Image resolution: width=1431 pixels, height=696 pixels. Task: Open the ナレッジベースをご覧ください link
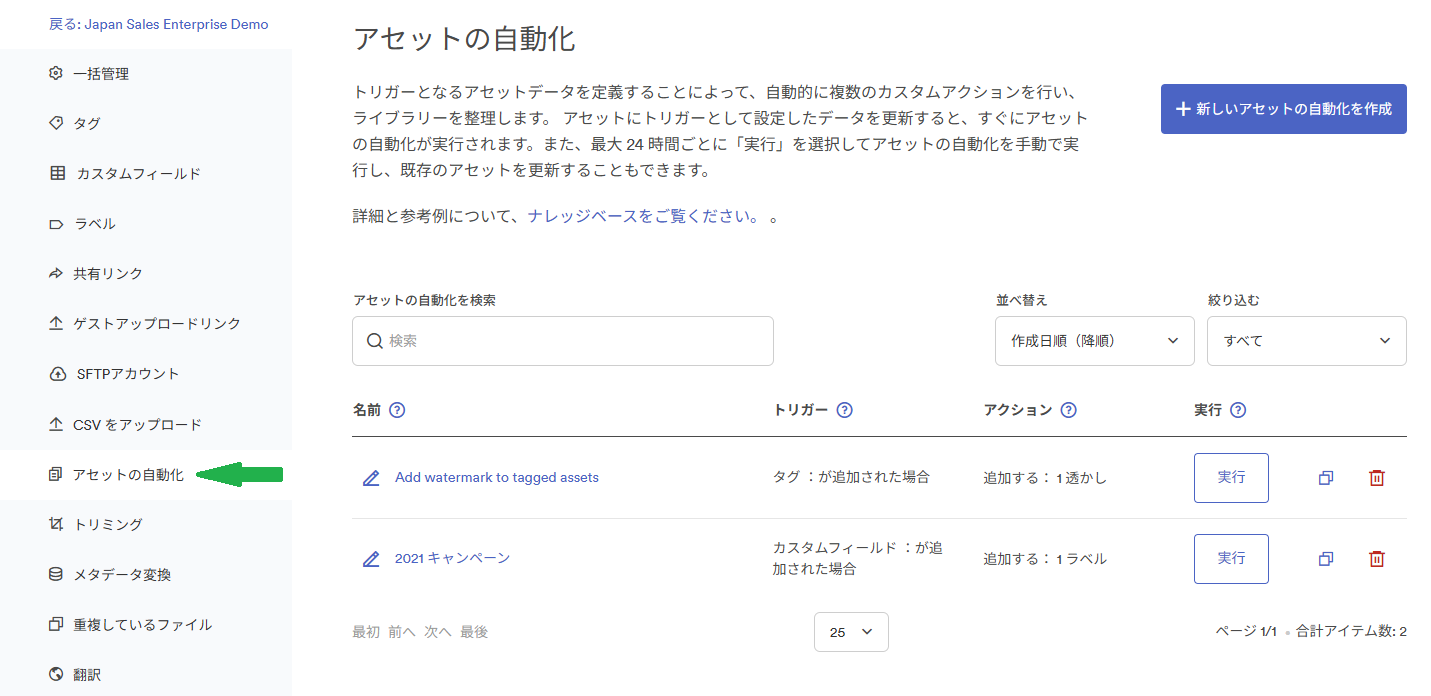[x=643, y=216]
